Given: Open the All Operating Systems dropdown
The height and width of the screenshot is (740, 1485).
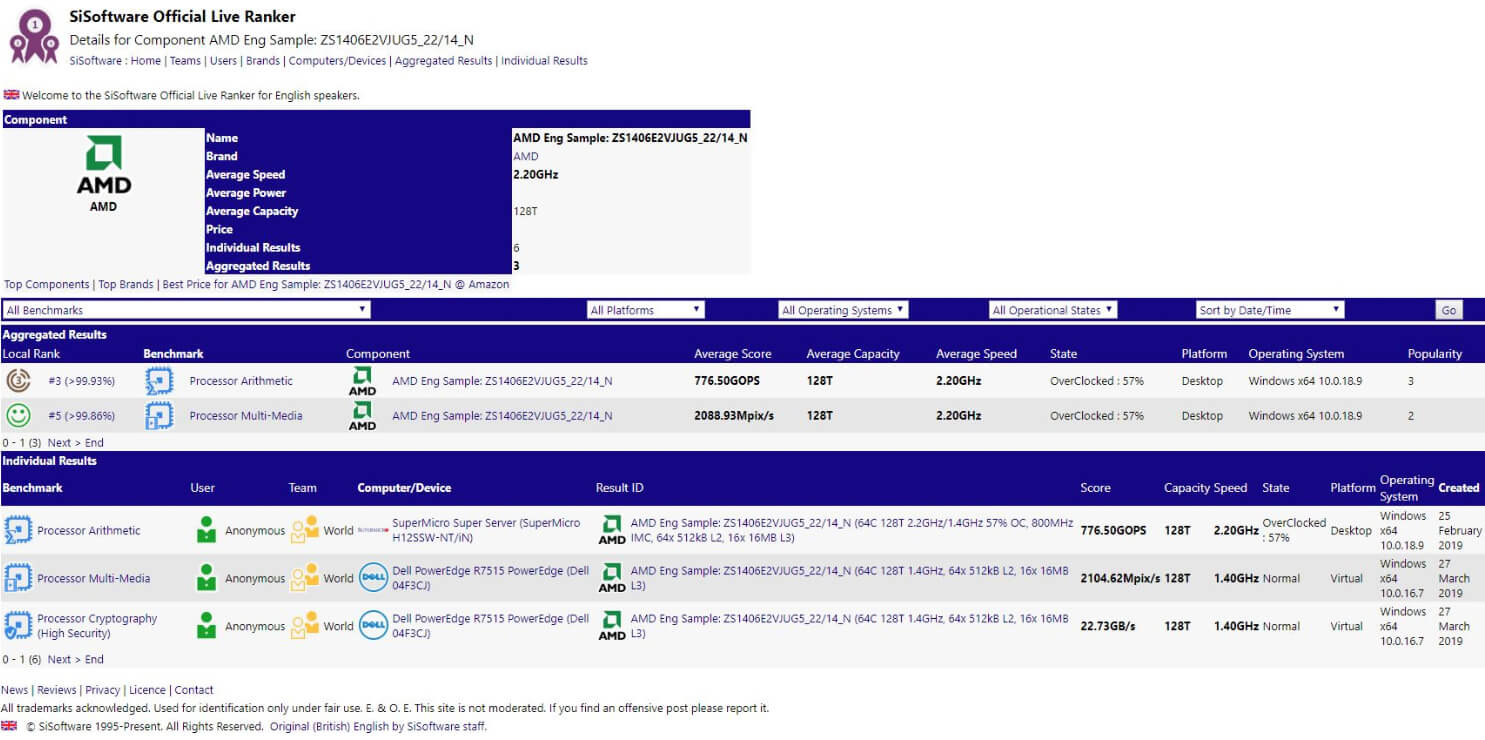Looking at the screenshot, I should tap(843, 310).
